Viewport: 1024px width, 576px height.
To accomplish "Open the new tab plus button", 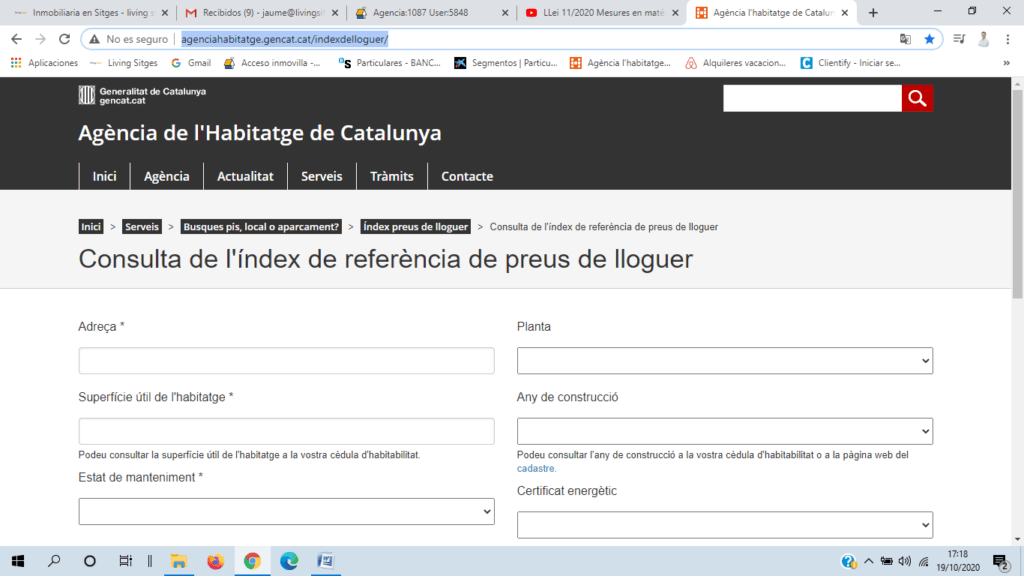I will pos(873,13).
